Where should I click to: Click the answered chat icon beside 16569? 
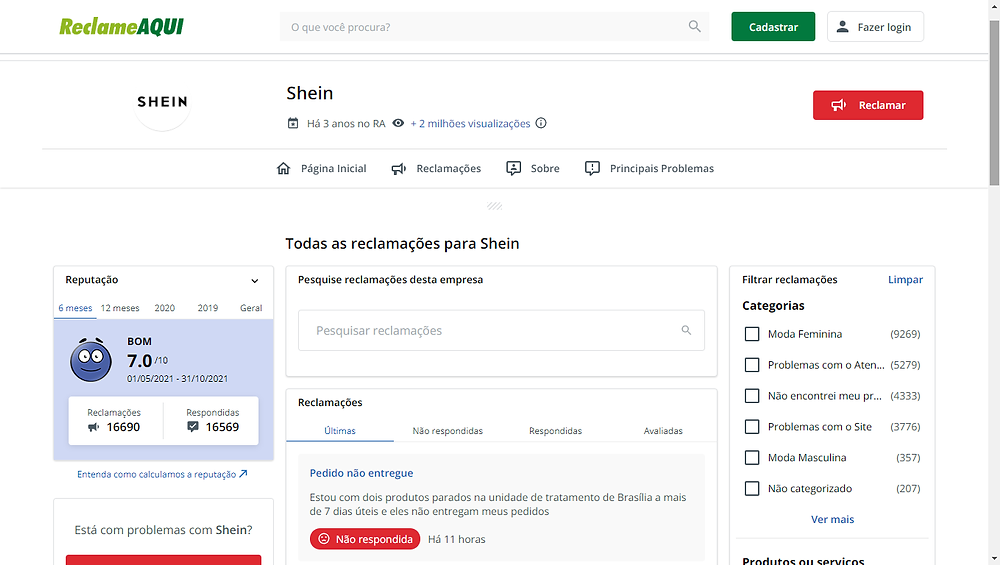pos(193,427)
